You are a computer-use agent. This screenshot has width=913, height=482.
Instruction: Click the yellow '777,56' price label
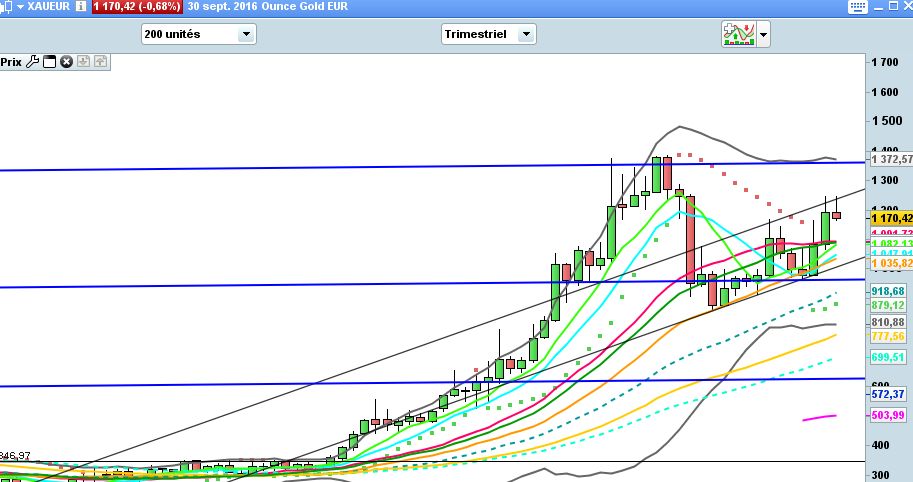coord(889,336)
